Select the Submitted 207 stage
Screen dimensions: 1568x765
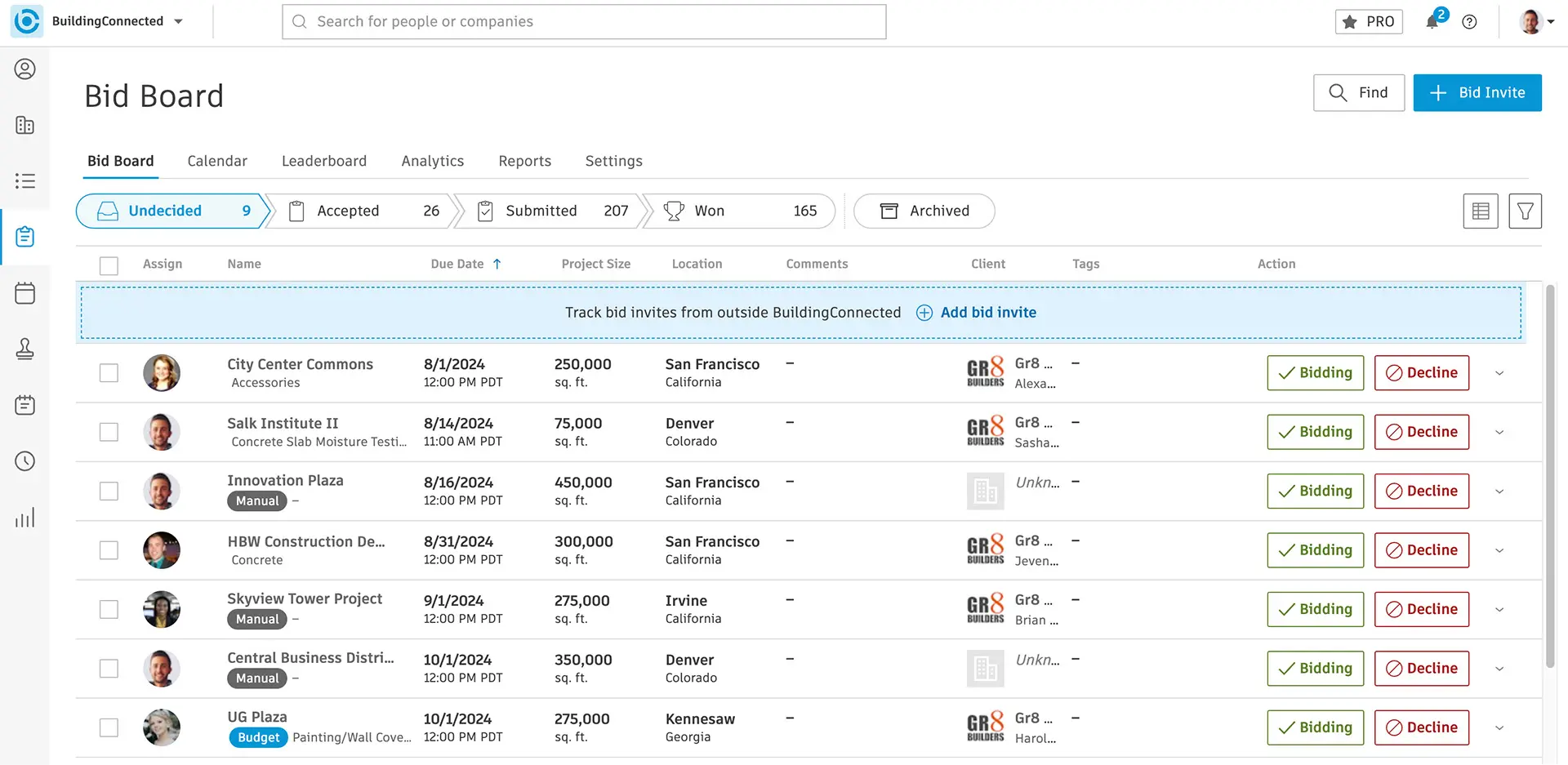click(553, 211)
